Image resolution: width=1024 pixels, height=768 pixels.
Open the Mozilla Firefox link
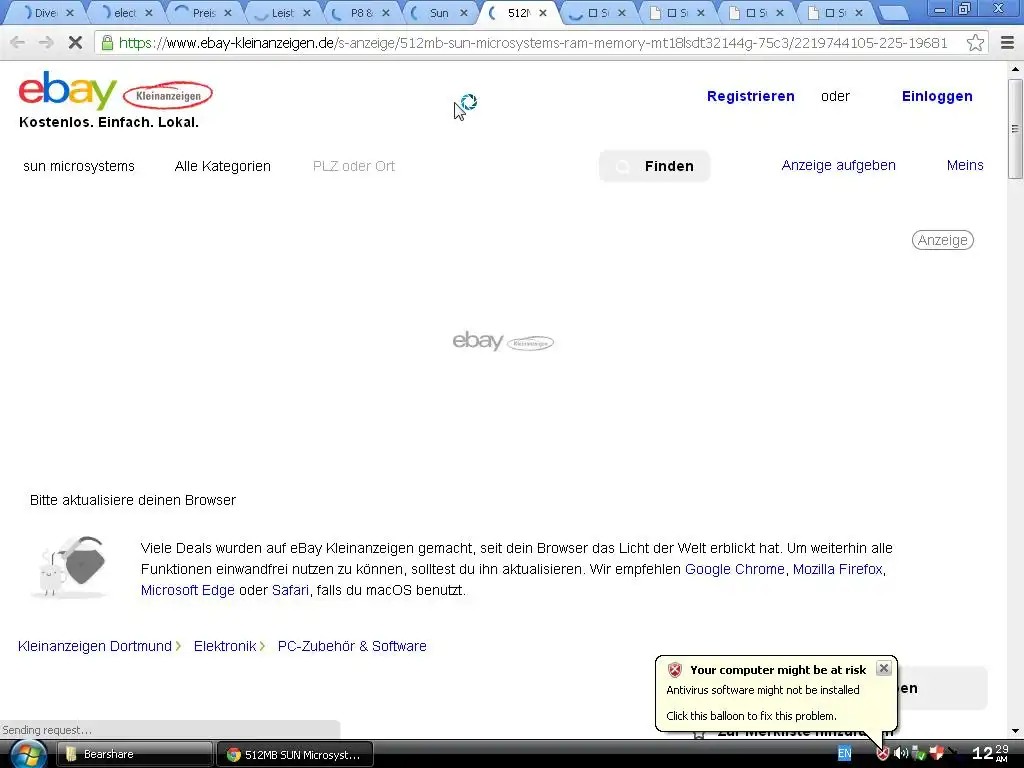click(837, 569)
